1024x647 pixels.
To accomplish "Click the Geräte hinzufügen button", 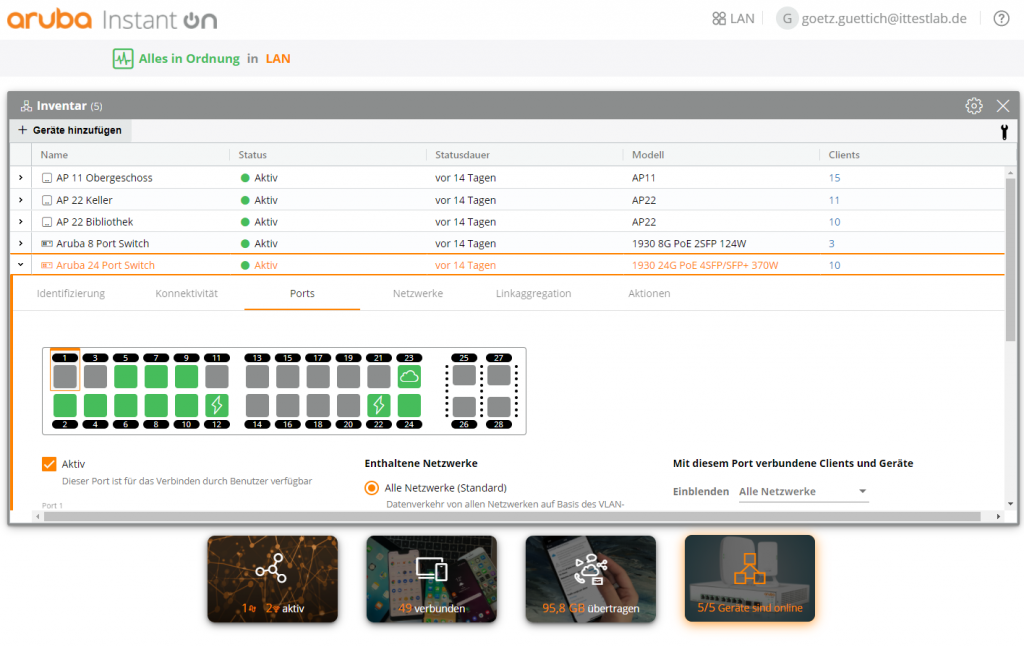I will pyautogui.click(x=69, y=131).
